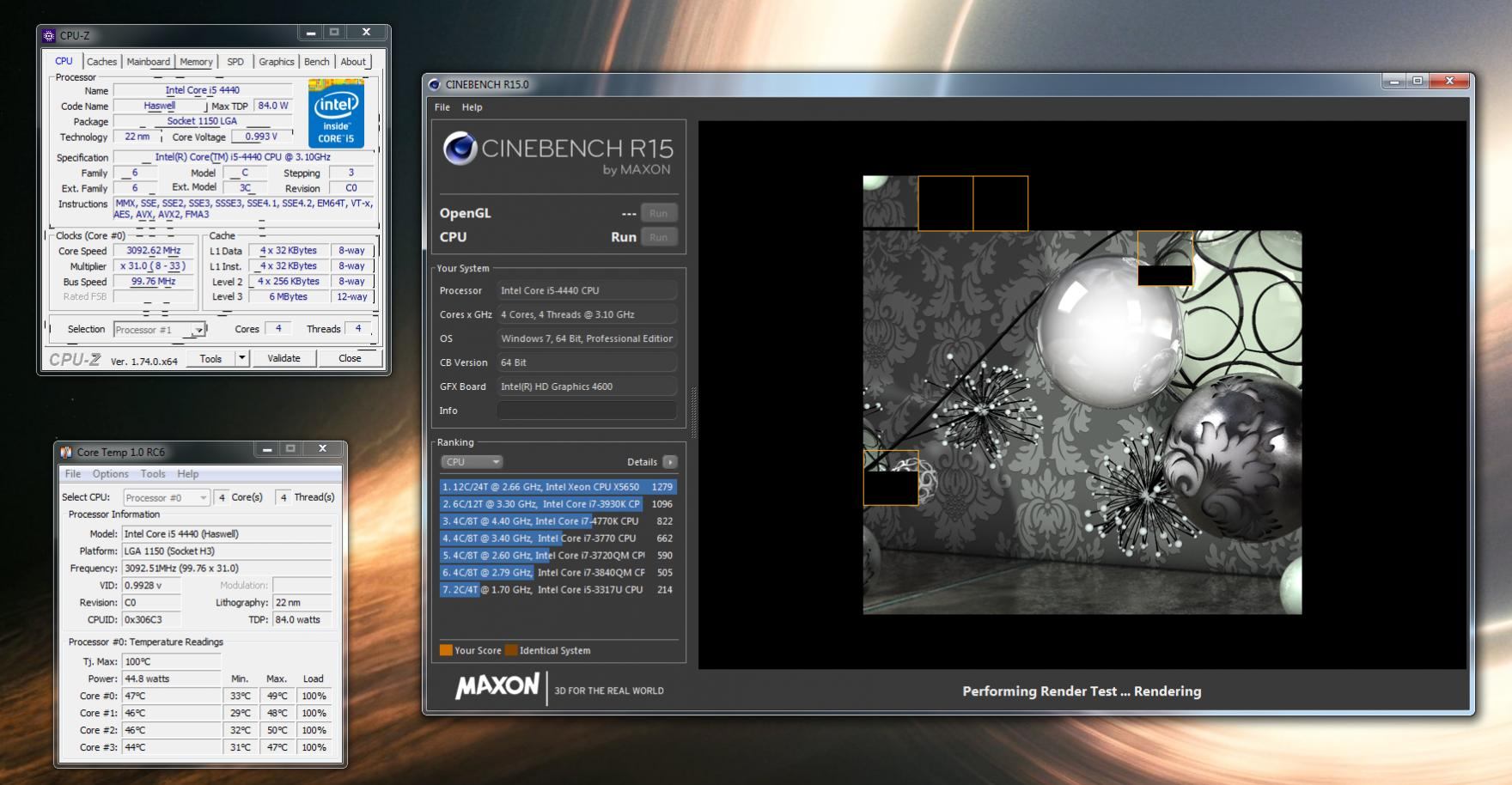This screenshot has height=785, width=1512.
Task: Open the ranking Details arrow button
Action: click(670, 462)
